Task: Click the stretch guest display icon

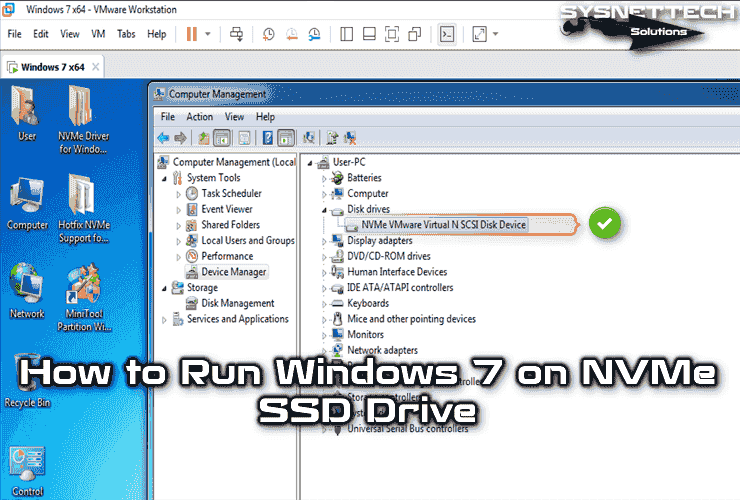Action: 479,34
